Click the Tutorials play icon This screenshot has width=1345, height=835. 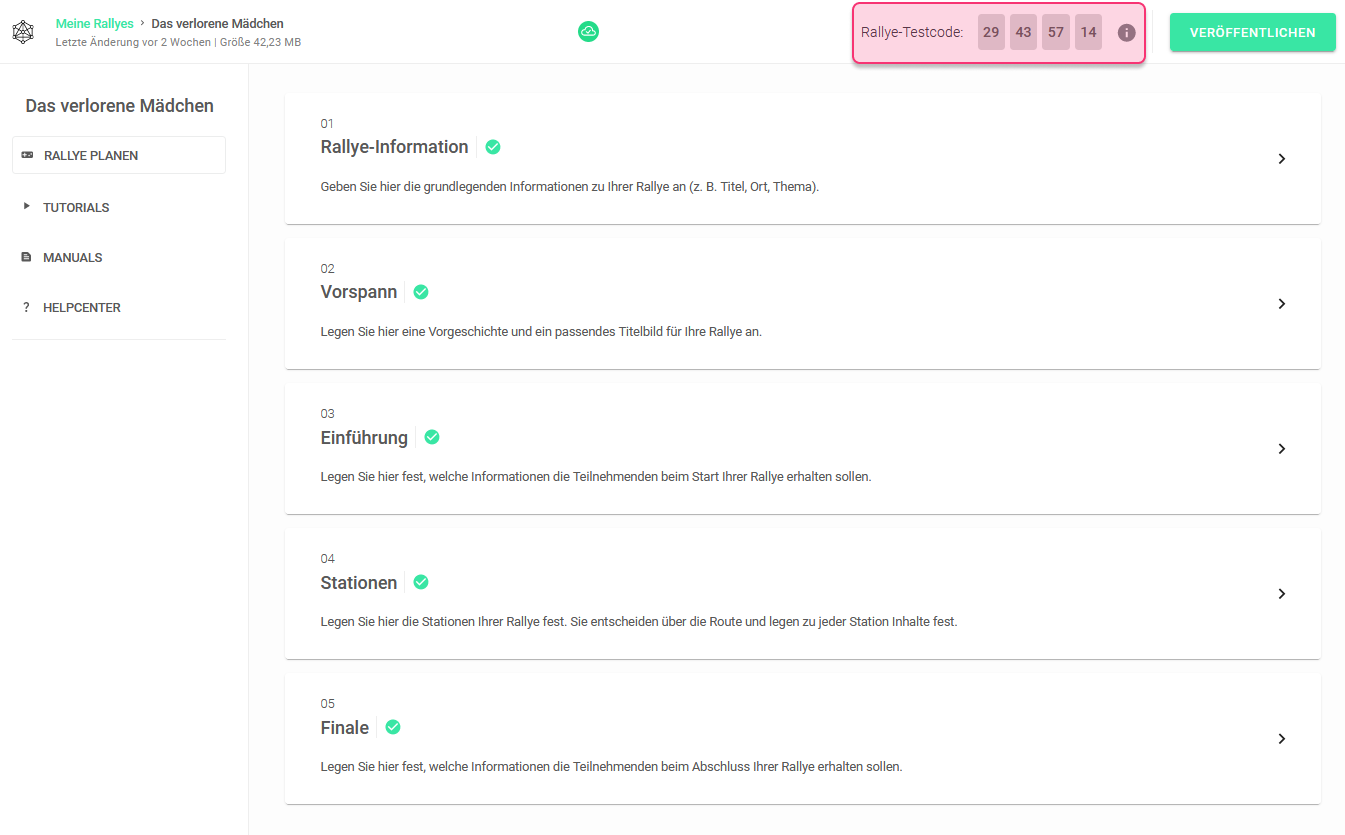(27, 206)
